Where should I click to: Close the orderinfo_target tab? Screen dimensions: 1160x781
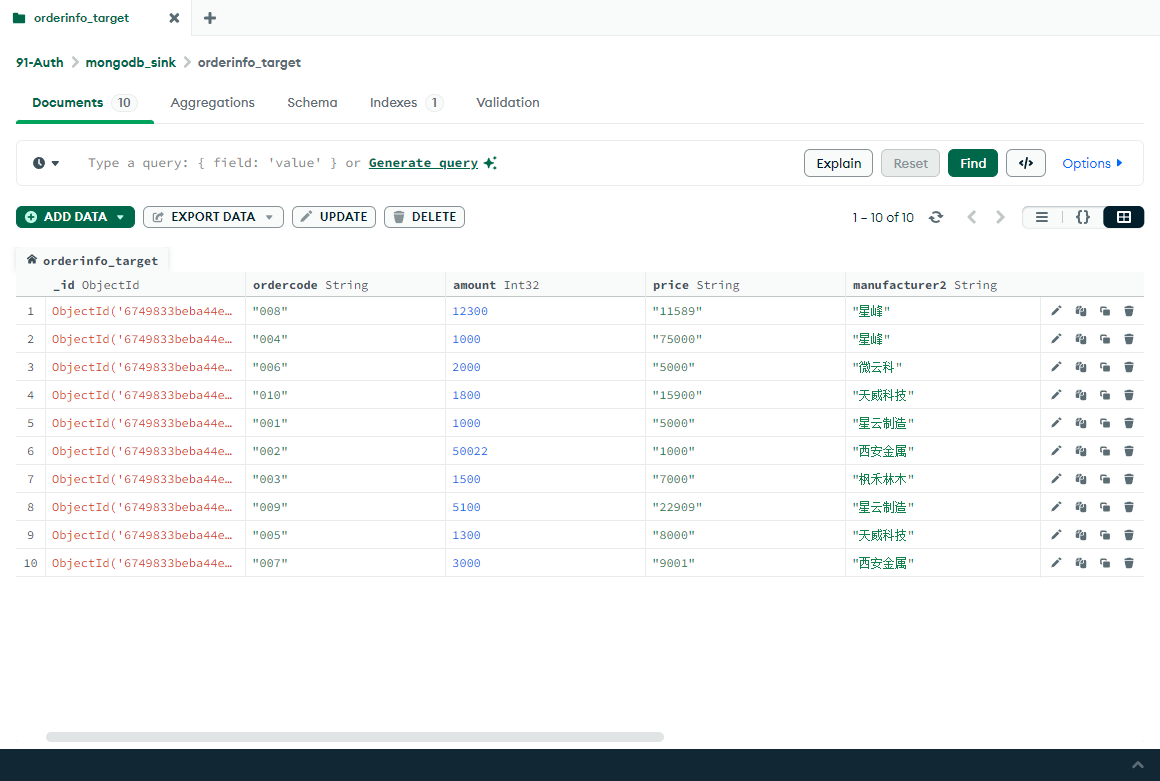(x=174, y=18)
